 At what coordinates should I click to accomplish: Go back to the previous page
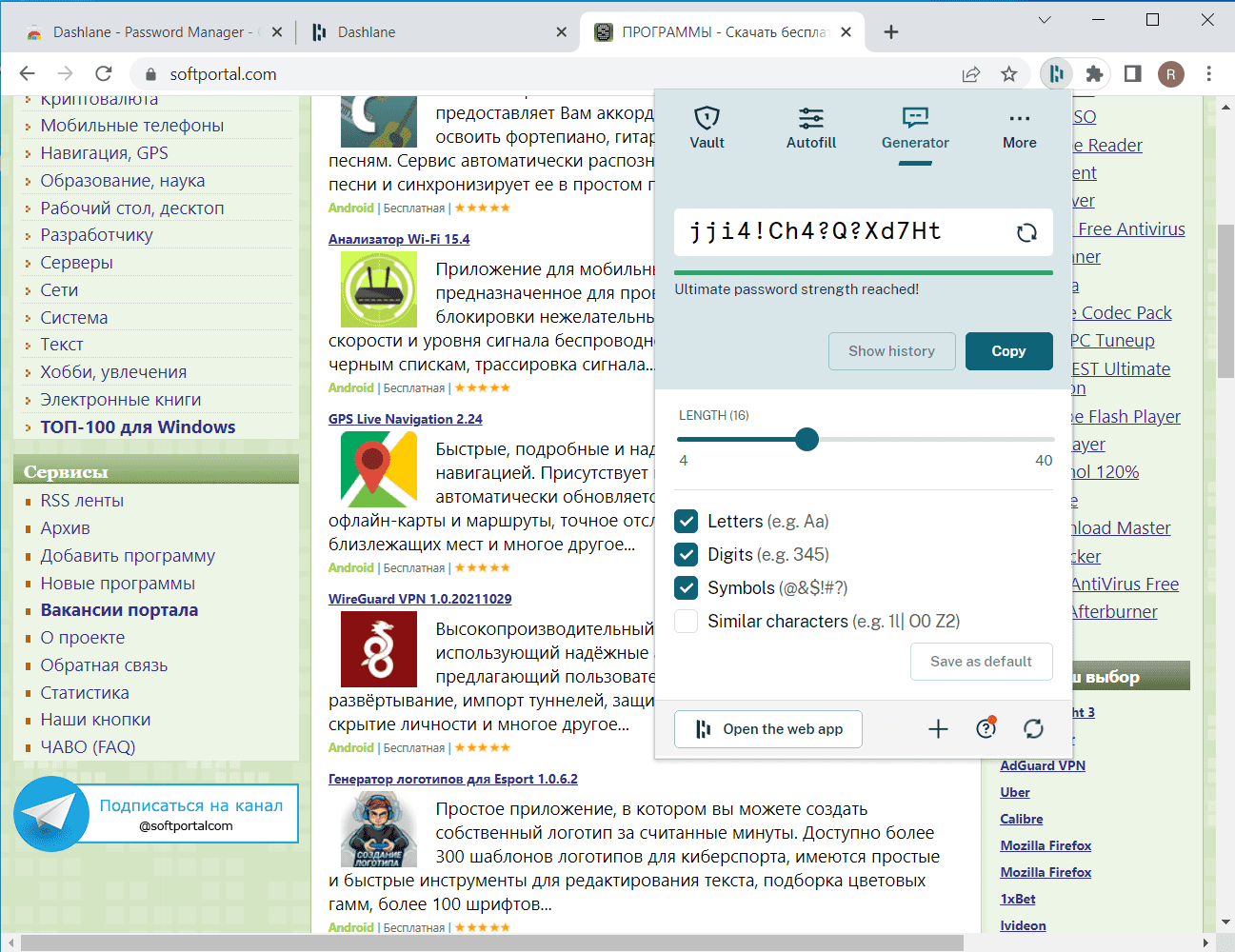[x=28, y=73]
